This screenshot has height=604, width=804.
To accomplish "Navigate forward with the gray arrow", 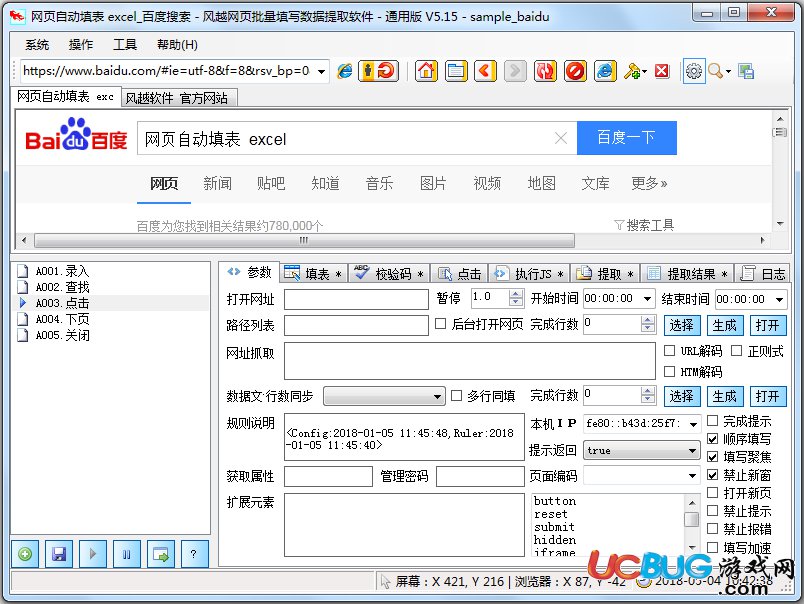I will pos(515,71).
